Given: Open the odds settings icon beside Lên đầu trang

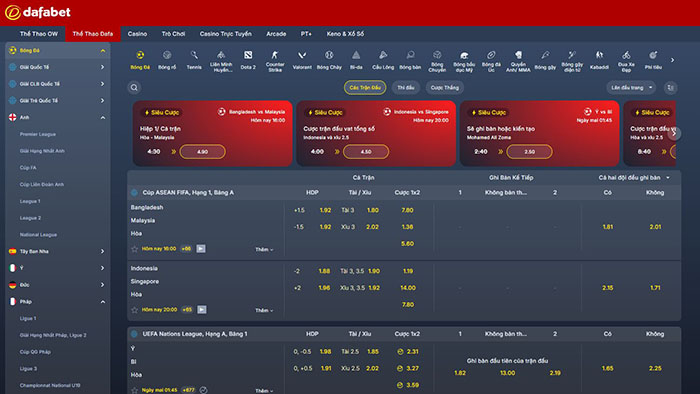Looking at the screenshot, I should click(671, 87).
